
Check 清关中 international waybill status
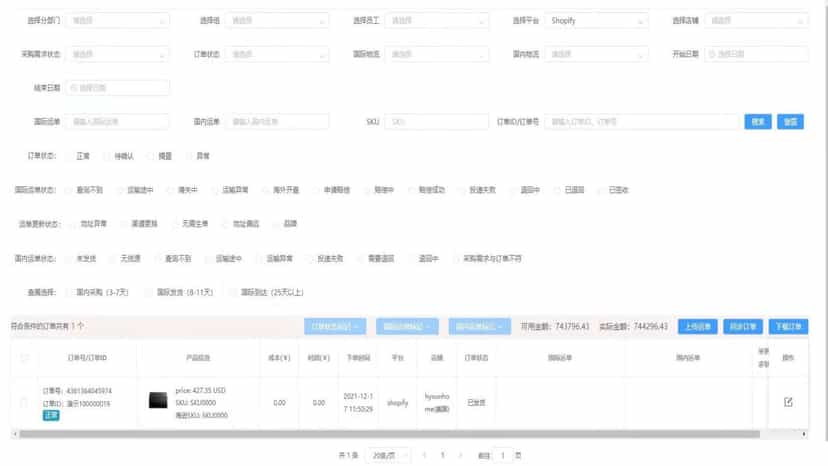[x=170, y=190]
